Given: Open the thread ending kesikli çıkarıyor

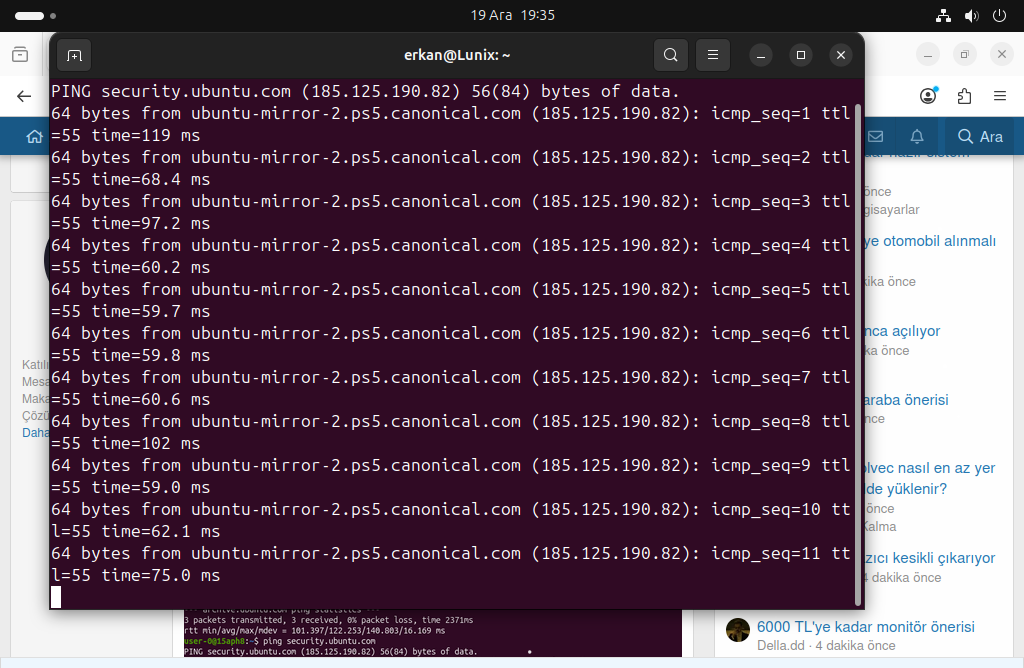Looking at the screenshot, I should 930,558.
